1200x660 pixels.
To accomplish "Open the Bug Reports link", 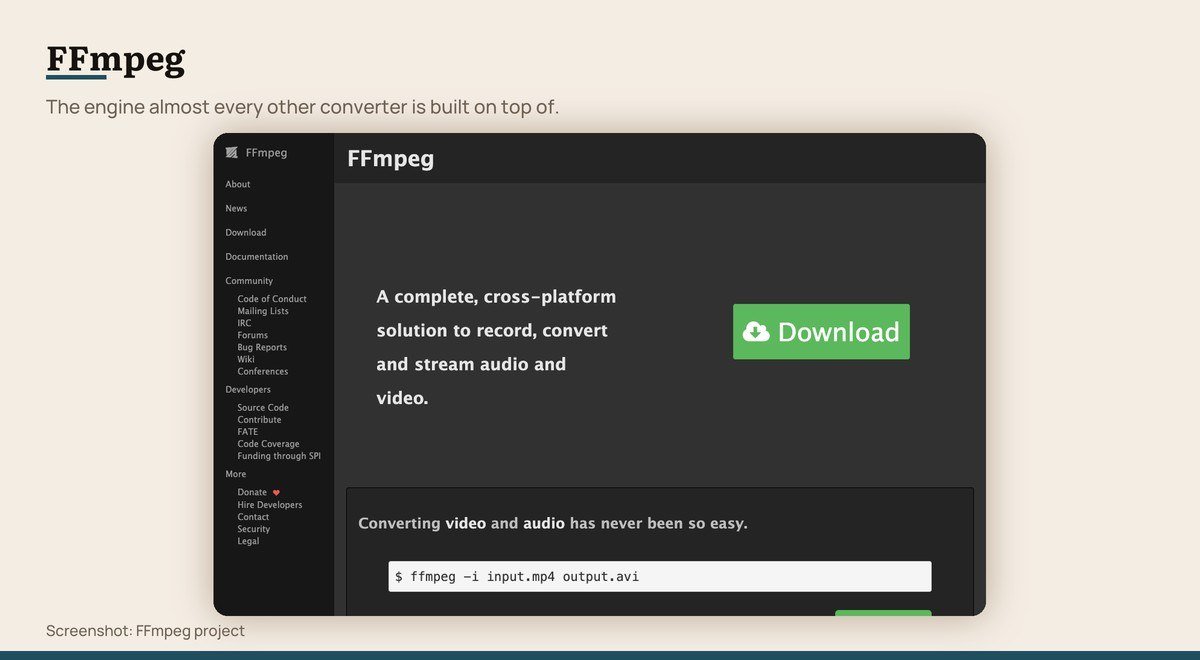I will (x=262, y=347).
